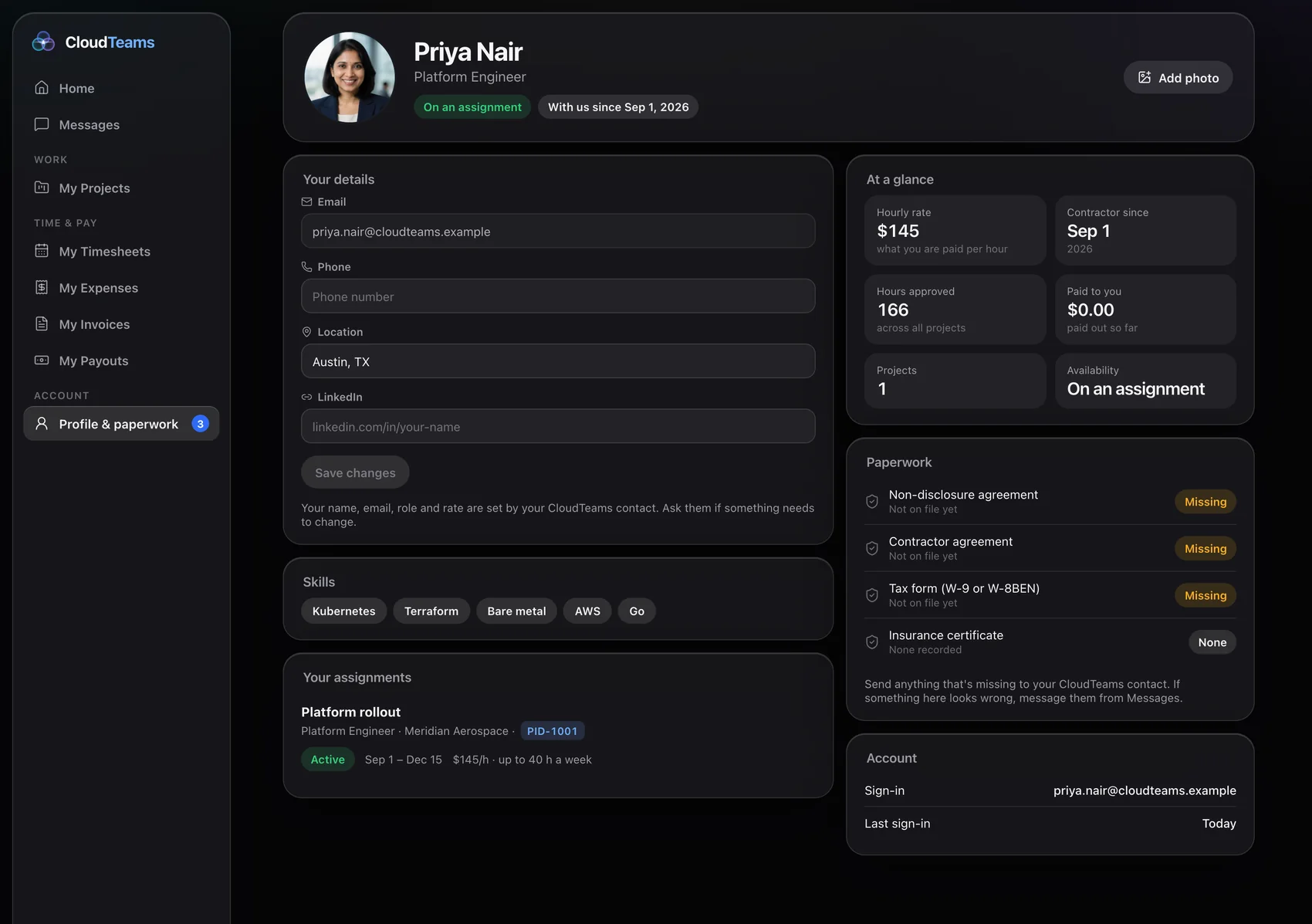
Task: Click the Bare metal skill chip
Action: tap(516, 611)
